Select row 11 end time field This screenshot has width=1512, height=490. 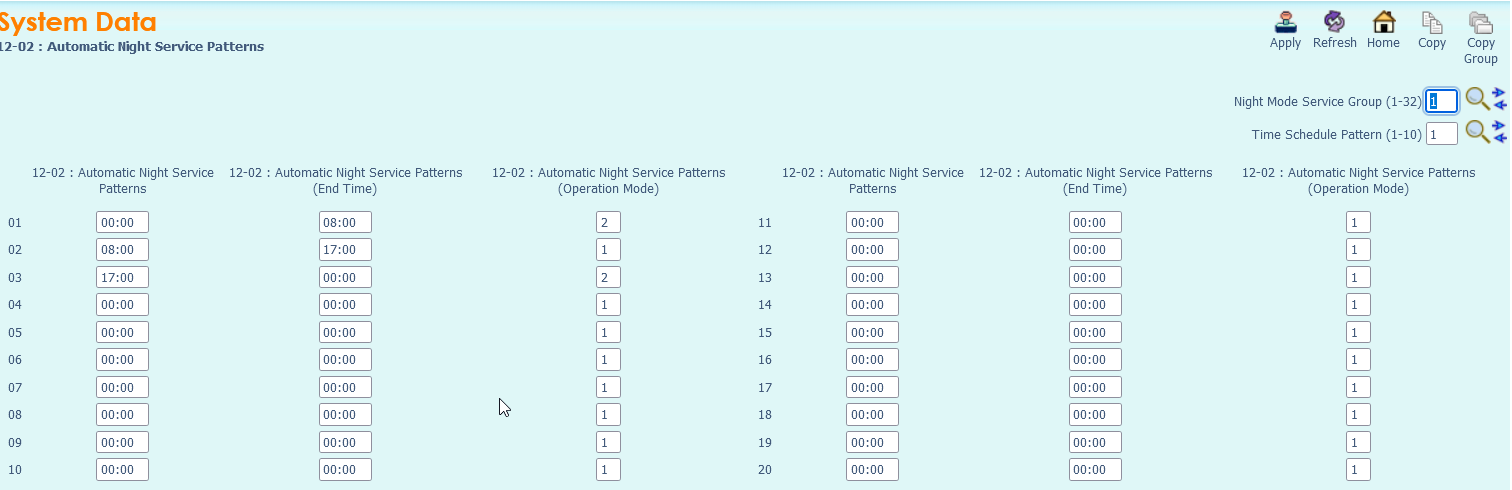[x=1095, y=222]
